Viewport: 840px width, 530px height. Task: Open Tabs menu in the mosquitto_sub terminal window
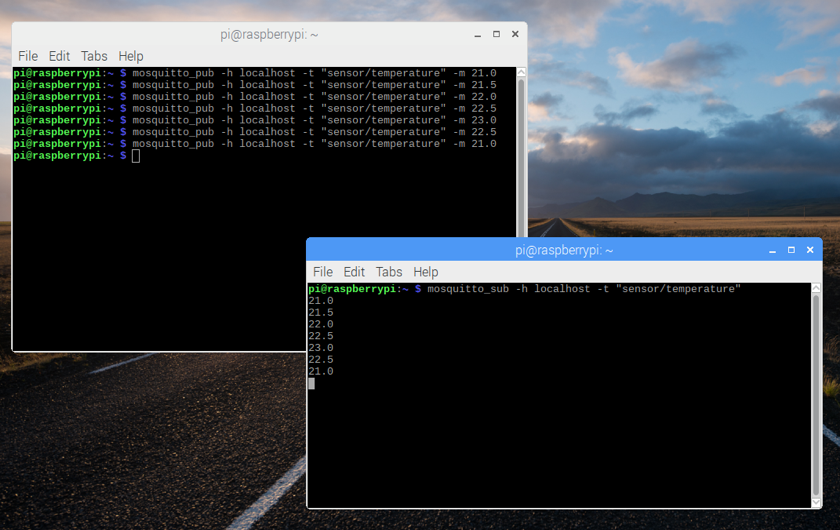pyautogui.click(x=388, y=272)
